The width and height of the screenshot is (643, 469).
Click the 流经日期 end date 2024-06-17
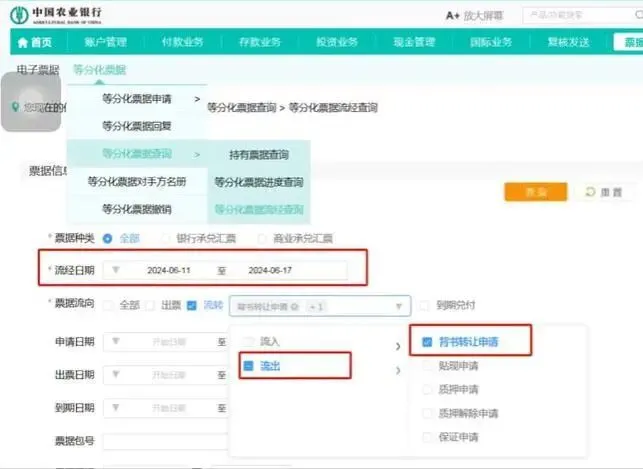270,270
